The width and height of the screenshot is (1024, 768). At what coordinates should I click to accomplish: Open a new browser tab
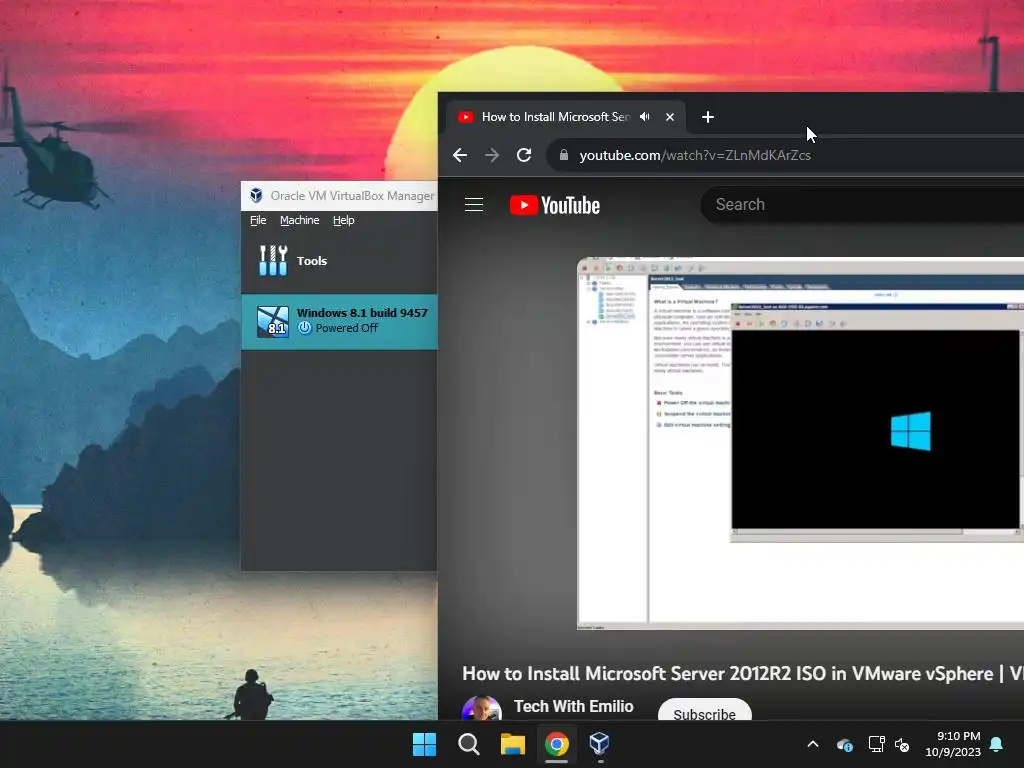707,117
